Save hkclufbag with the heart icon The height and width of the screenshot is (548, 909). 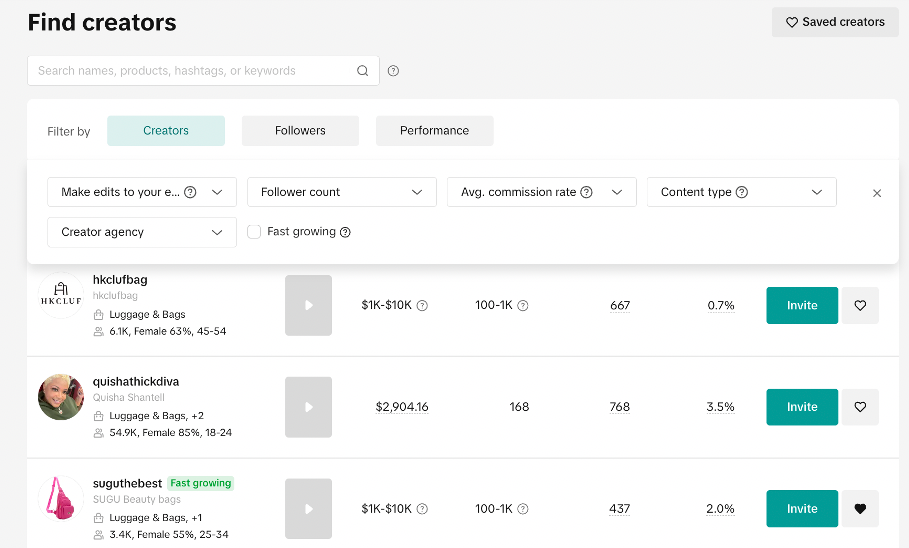click(x=860, y=306)
